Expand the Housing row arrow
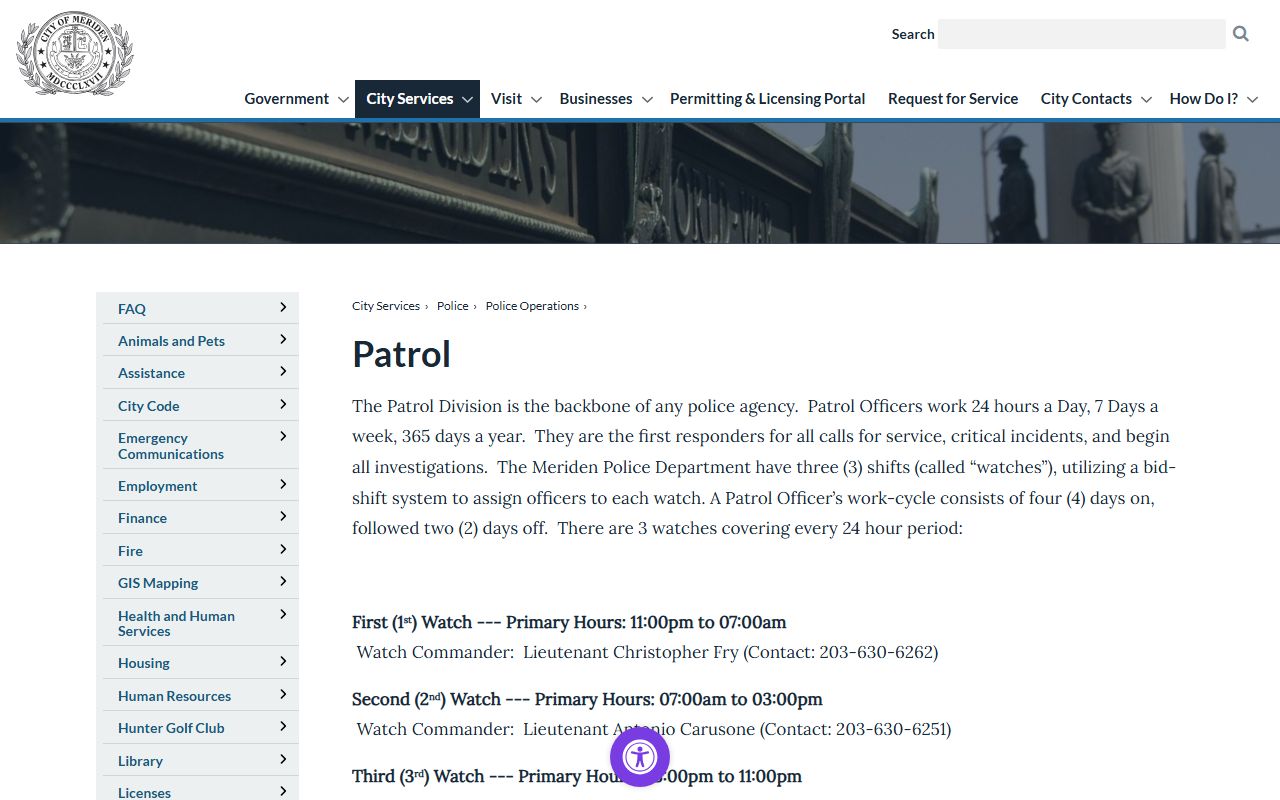Screen dimensions: 1280x800 pyautogui.click(x=283, y=661)
